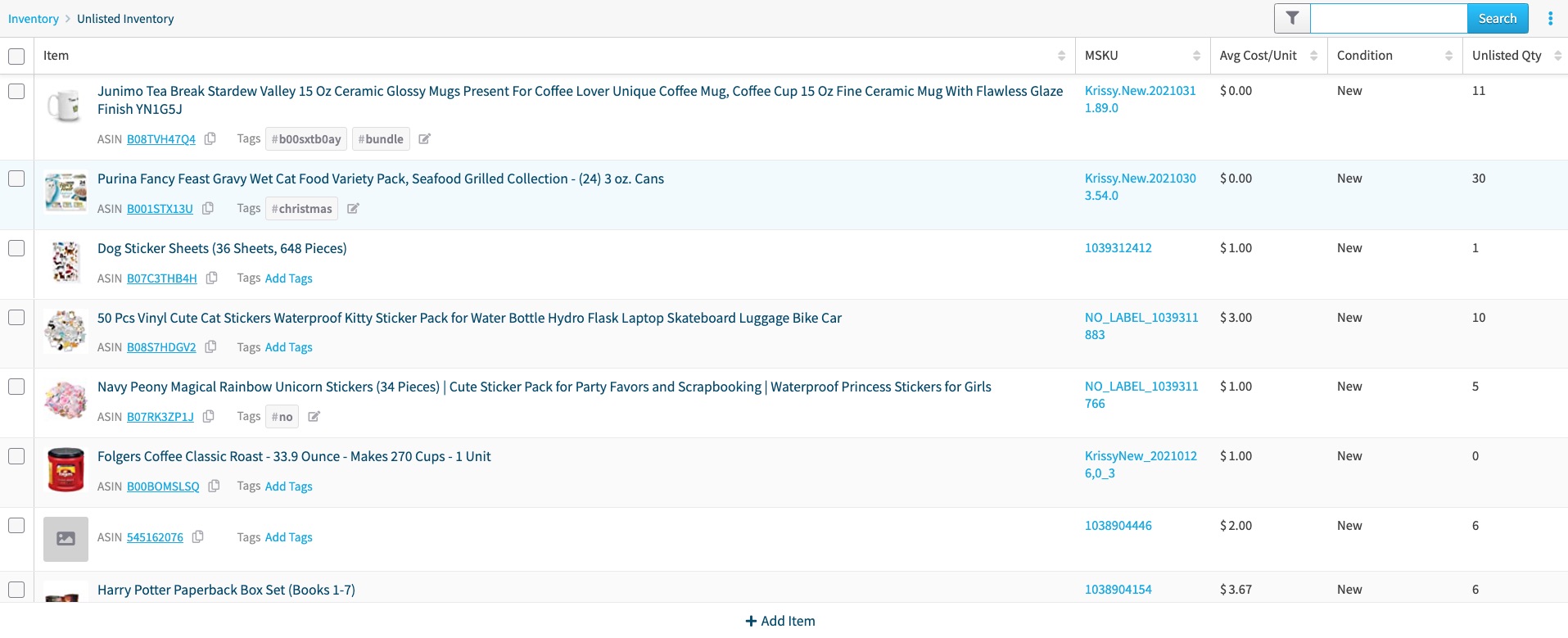Toggle the select-all items checkbox
This screenshot has width=1568, height=638.
point(16,56)
